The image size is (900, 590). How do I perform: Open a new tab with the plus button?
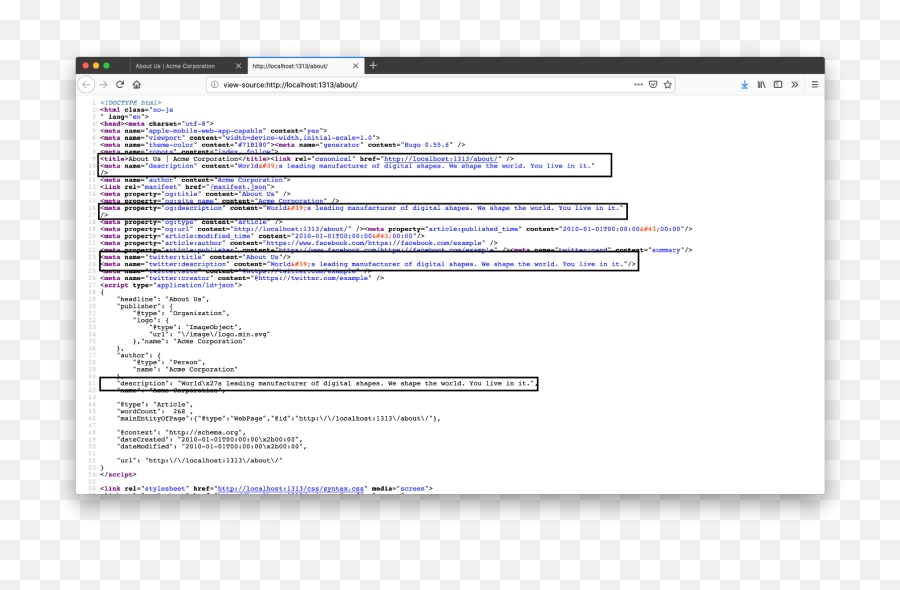click(373, 65)
